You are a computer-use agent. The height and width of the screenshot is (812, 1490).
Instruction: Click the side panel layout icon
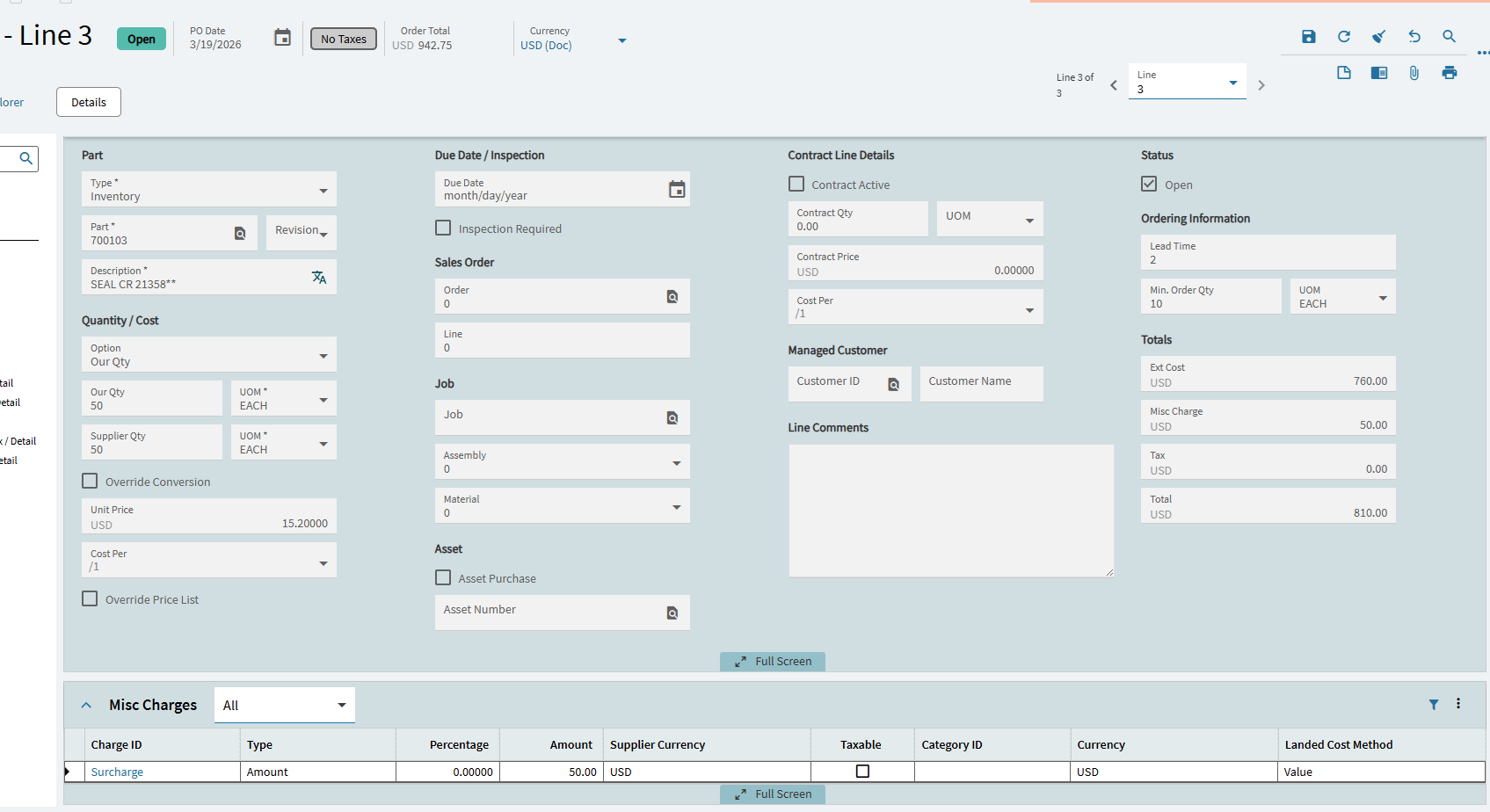click(1379, 73)
